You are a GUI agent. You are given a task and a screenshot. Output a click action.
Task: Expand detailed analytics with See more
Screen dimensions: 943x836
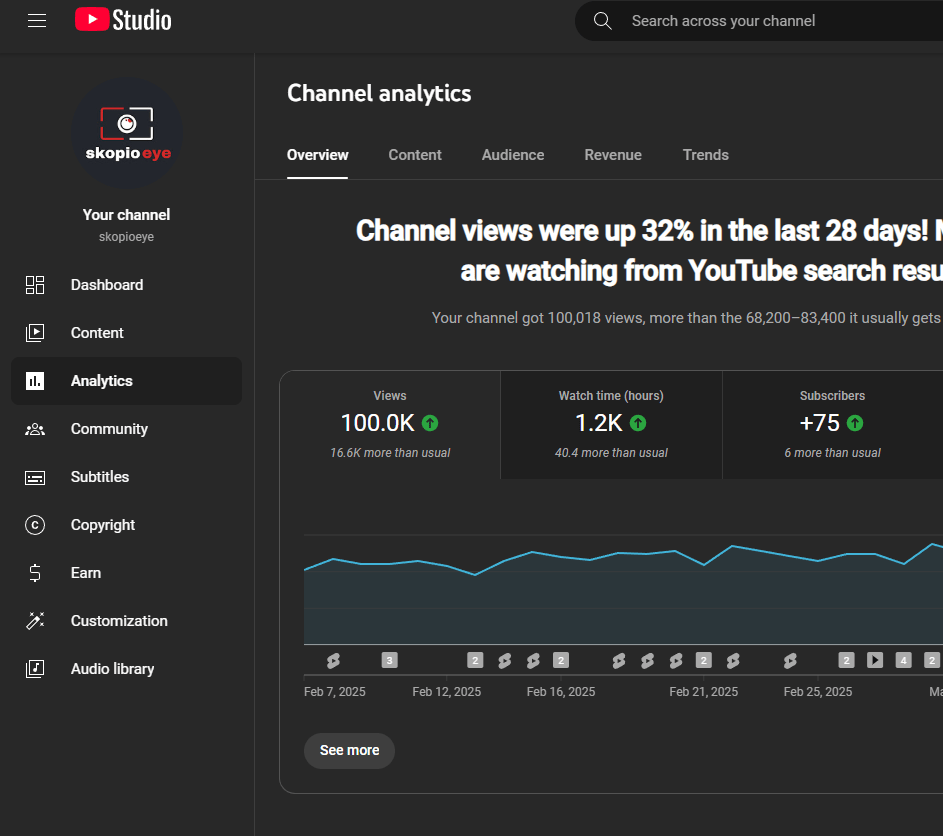pos(349,750)
